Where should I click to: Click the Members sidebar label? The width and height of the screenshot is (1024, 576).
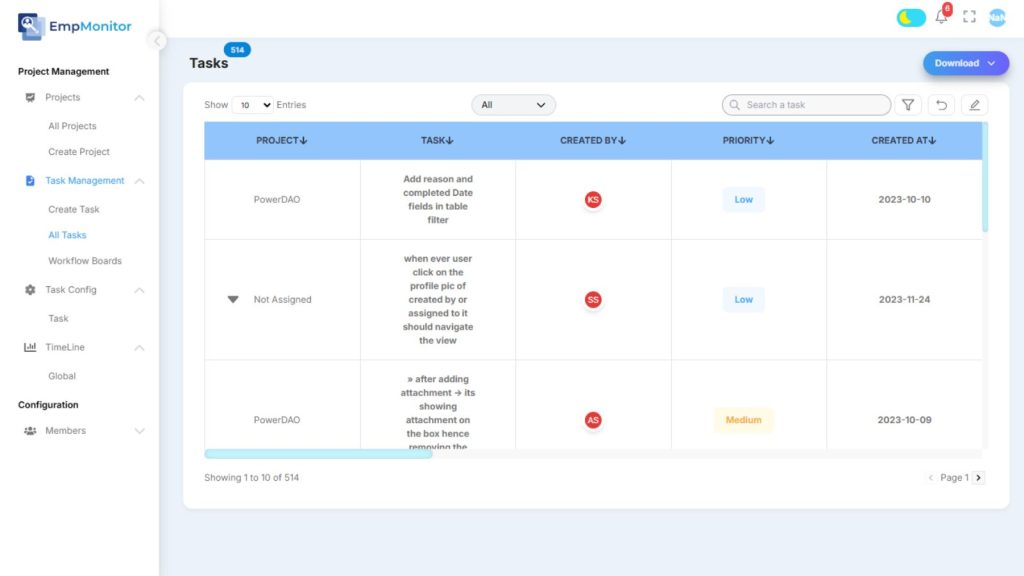coord(65,431)
